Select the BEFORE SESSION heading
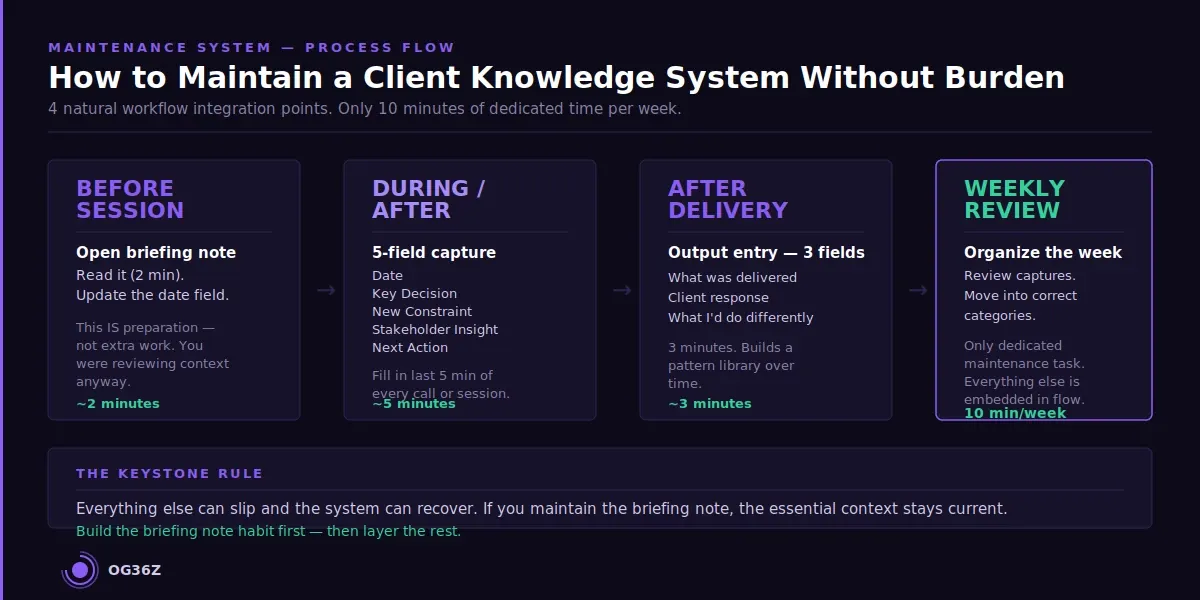The height and width of the screenshot is (600, 1200). 130,199
